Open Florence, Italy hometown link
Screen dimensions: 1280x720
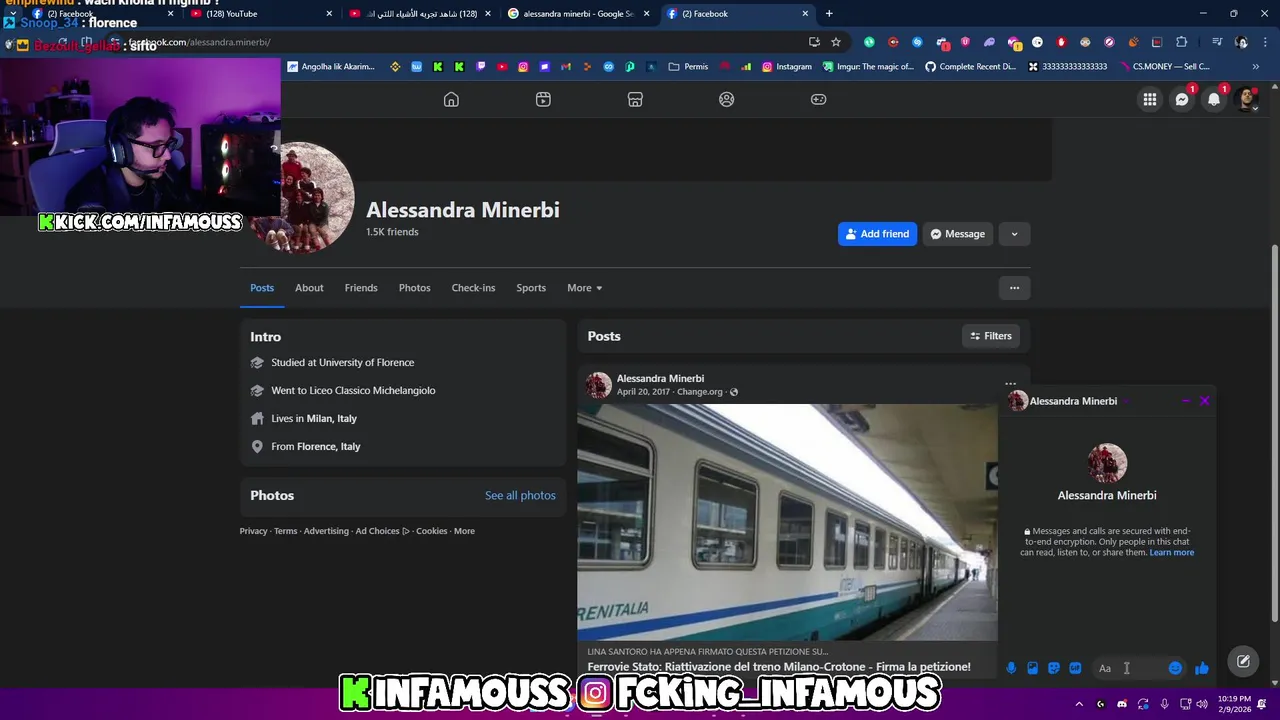tap(329, 447)
